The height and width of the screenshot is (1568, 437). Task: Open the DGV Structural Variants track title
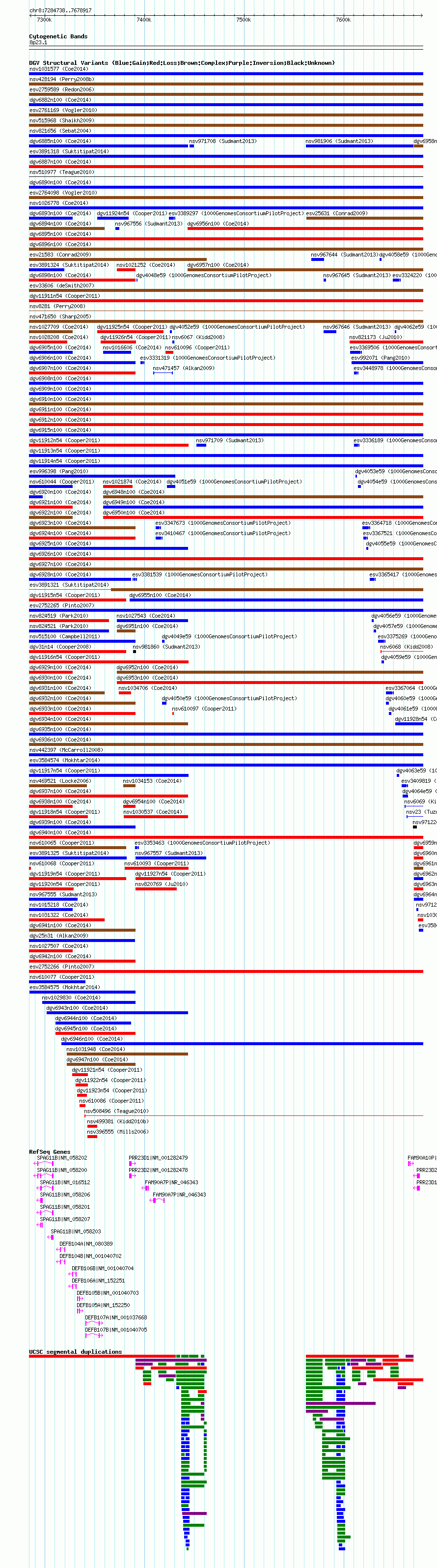tap(182, 63)
